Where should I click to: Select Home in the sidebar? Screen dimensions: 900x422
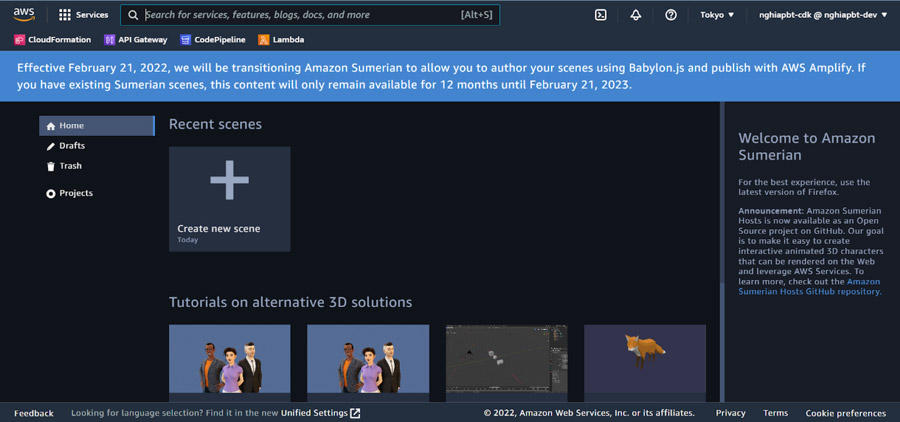pyautogui.click(x=71, y=126)
